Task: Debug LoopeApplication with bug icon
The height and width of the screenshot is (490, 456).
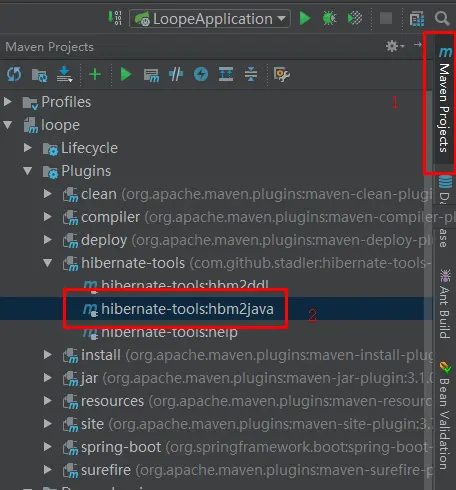Action: [x=329, y=18]
